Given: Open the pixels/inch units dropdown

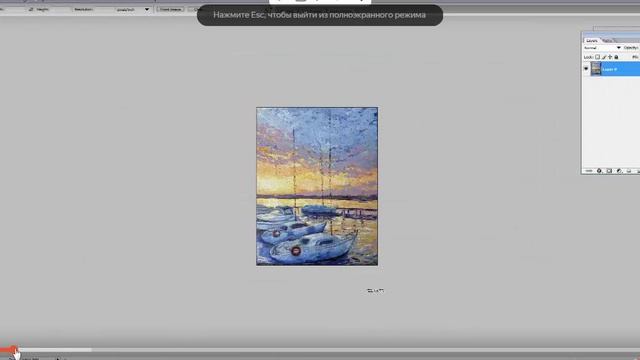Looking at the screenshot, I should coord(132,9).
